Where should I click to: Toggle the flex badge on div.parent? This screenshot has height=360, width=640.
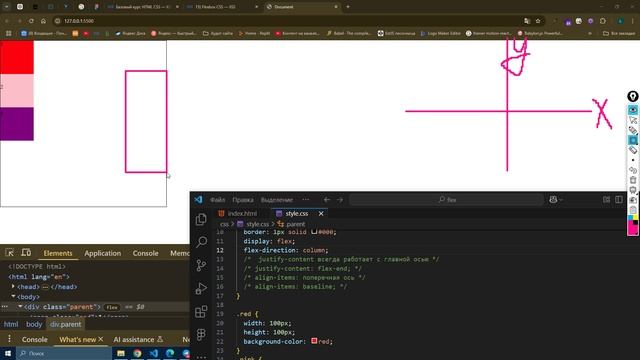[111, 307]
